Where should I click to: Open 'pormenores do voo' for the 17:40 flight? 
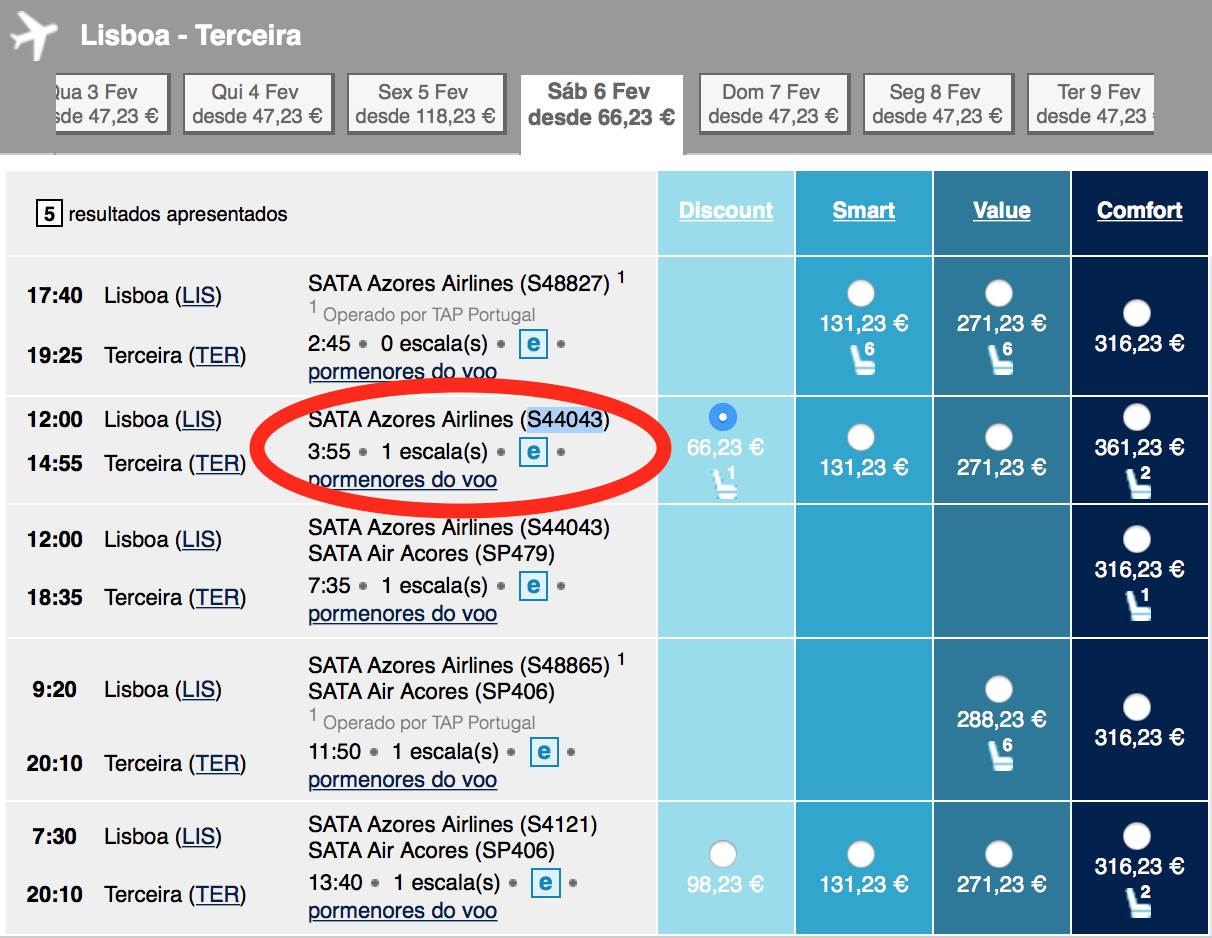[x=402, y=372]
